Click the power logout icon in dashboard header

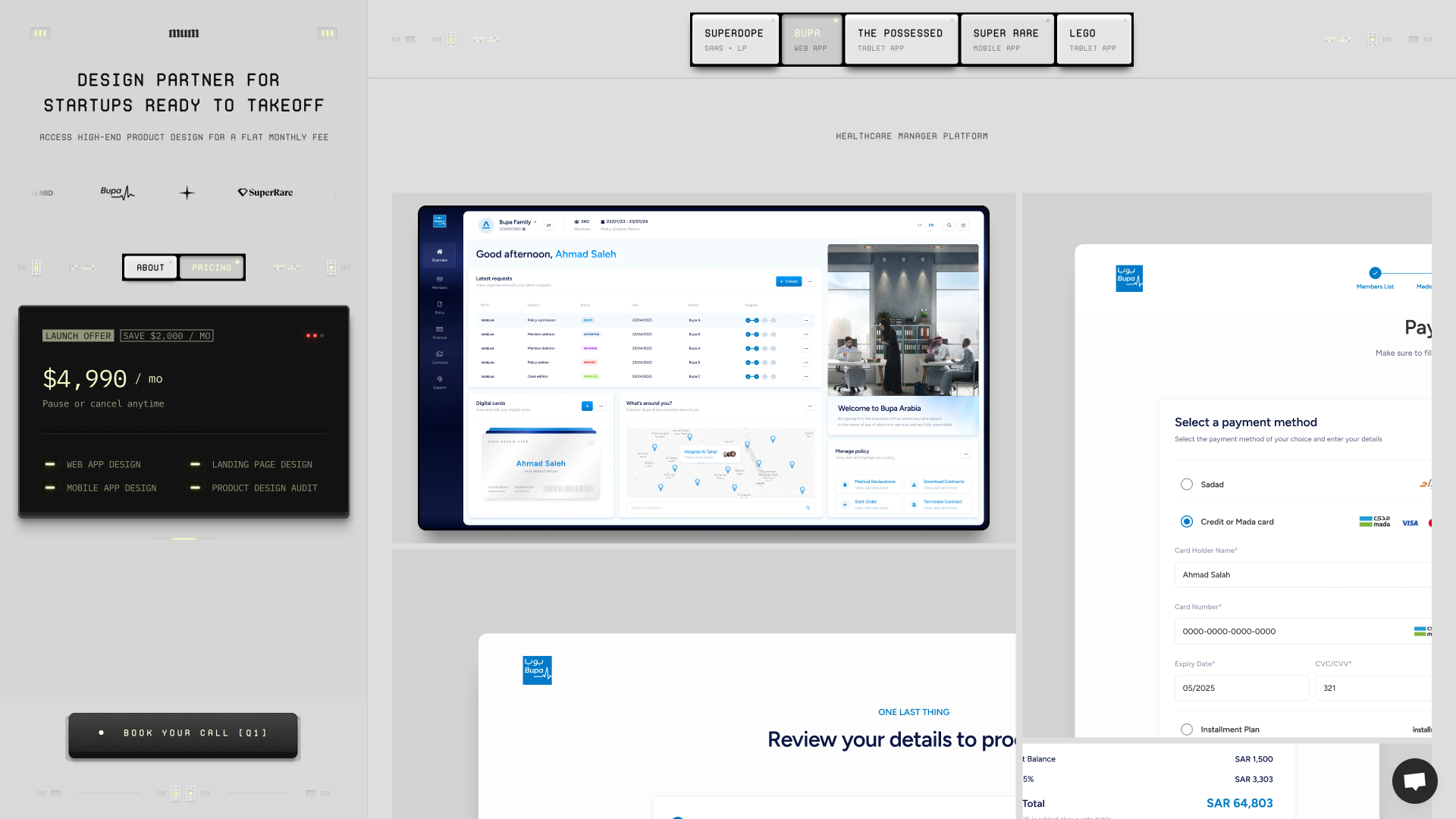[964, 225]
